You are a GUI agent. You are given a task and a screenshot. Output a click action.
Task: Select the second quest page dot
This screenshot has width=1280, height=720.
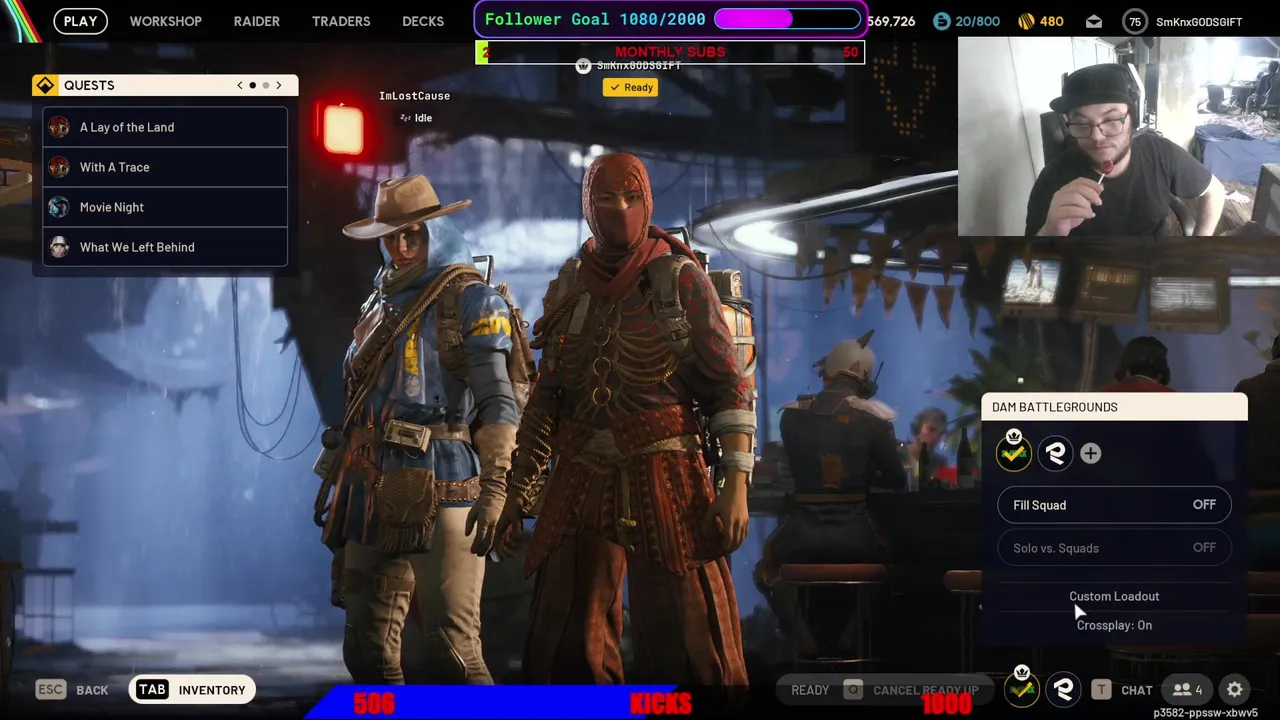coord(265,85)
